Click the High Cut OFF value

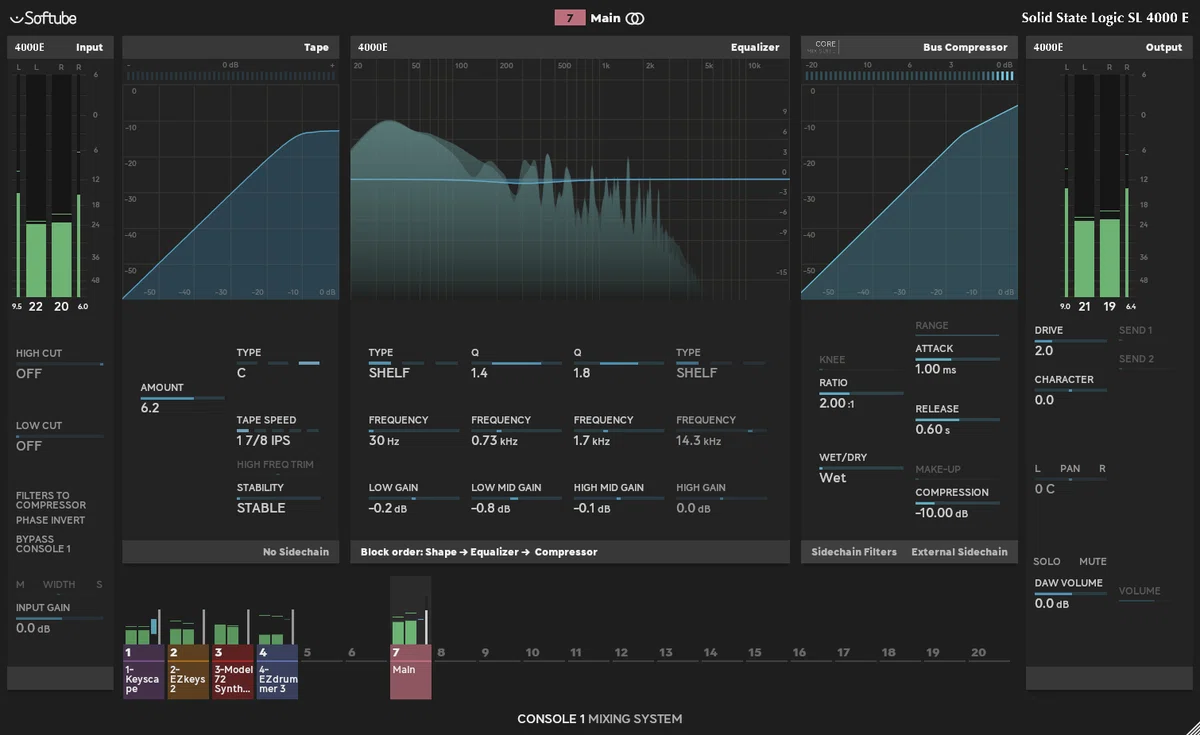(x=29, y=374)
